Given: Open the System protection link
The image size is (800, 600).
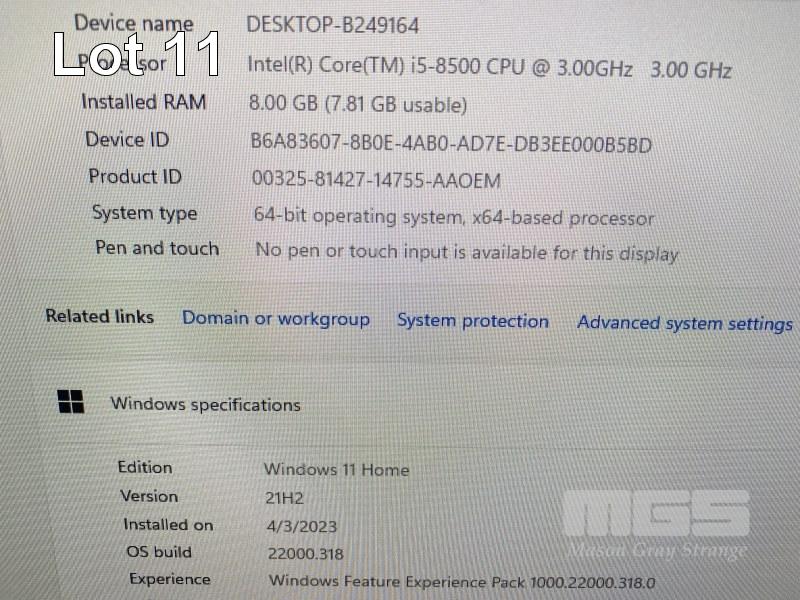Looking at the screenshot, I should coord(473,321).
